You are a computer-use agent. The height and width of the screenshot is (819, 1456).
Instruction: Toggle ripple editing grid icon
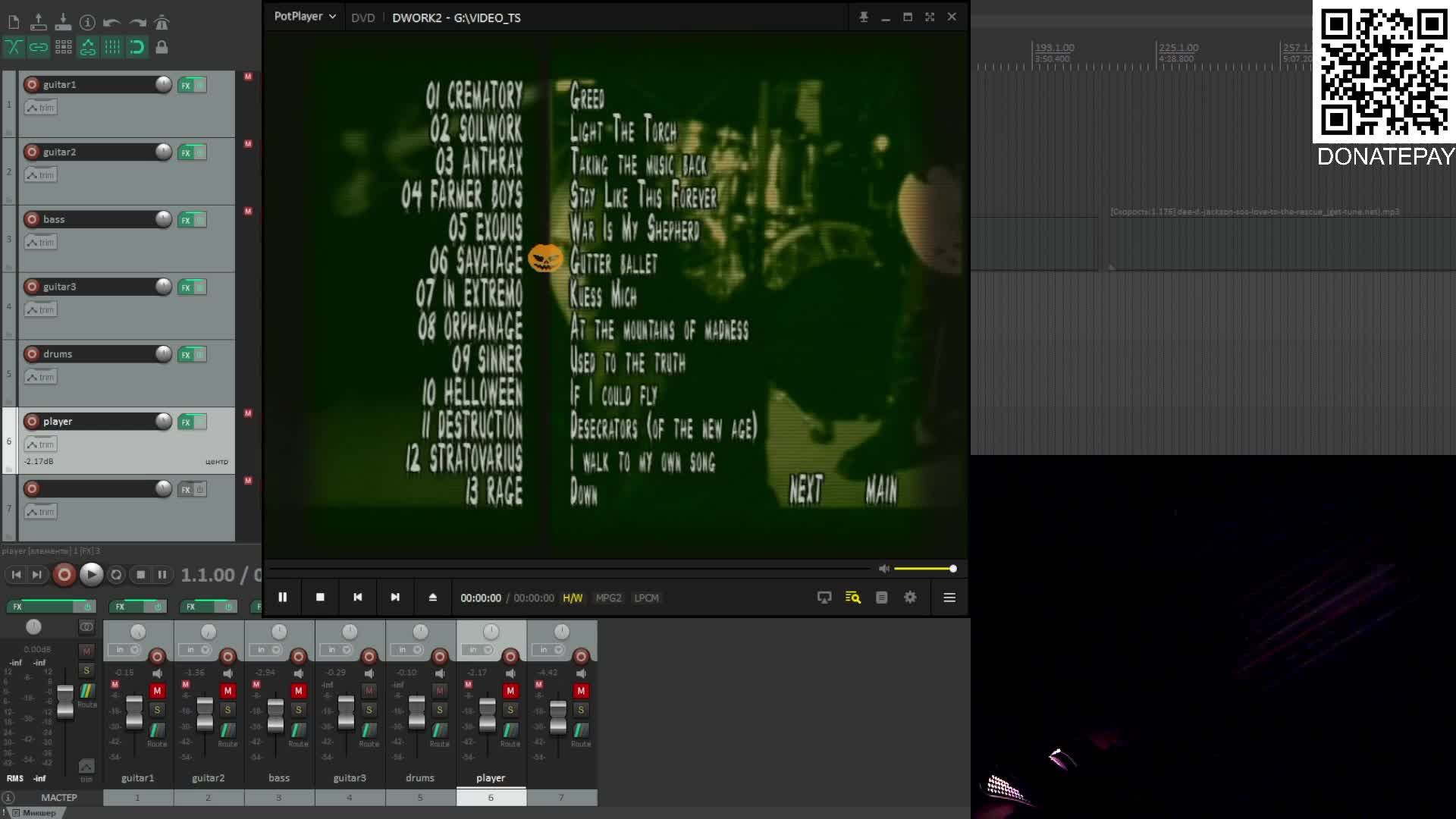[63, 47]
